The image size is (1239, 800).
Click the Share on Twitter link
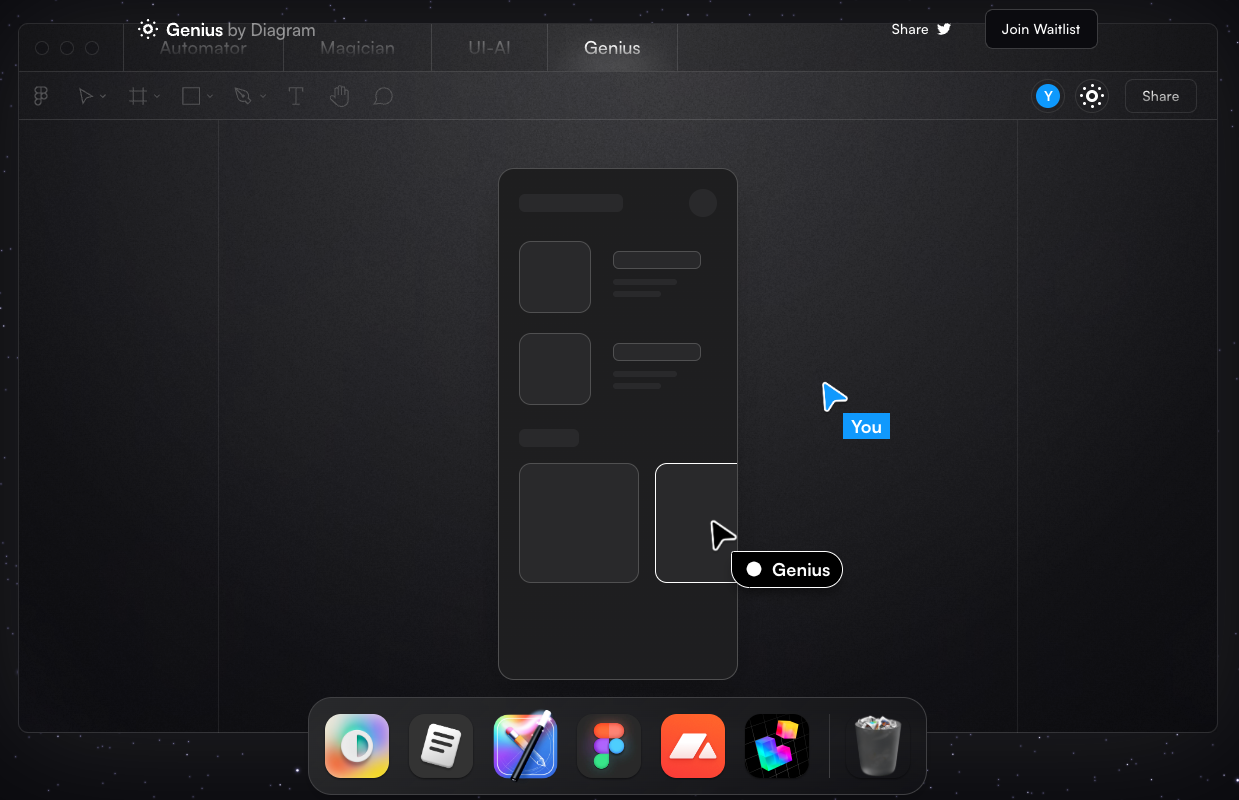click(921, 29)
